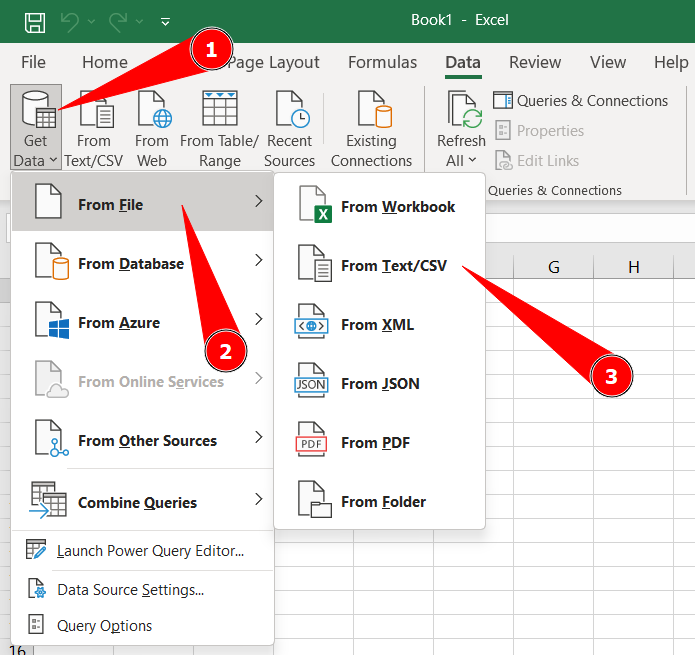This screenshot has height=655, width=695.
Task: Toggle Queries & Connections pane
Action: (x=580, y=101)
